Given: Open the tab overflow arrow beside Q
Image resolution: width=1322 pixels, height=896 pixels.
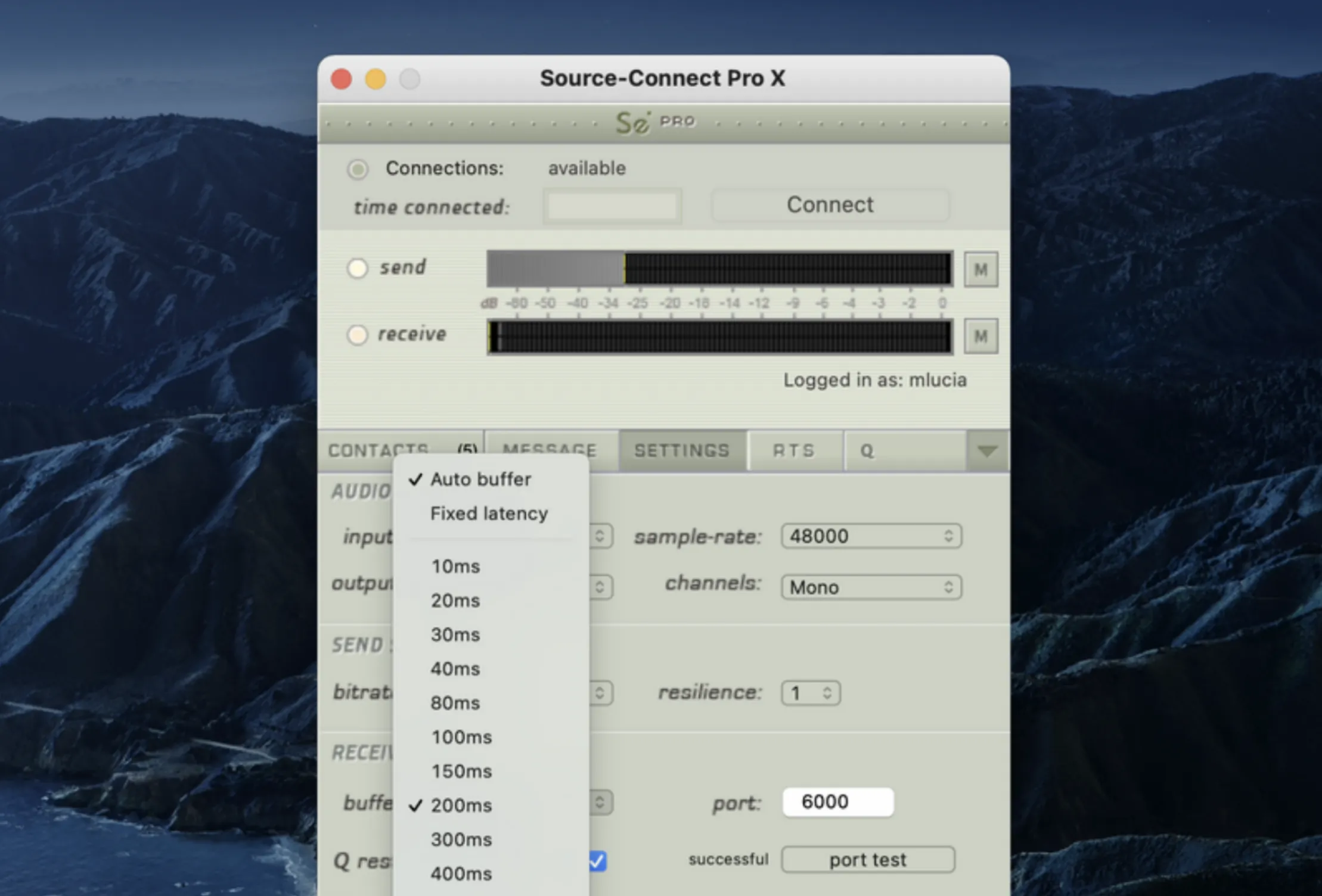Looking at the screenshot, I should click(x=987, y=451).
